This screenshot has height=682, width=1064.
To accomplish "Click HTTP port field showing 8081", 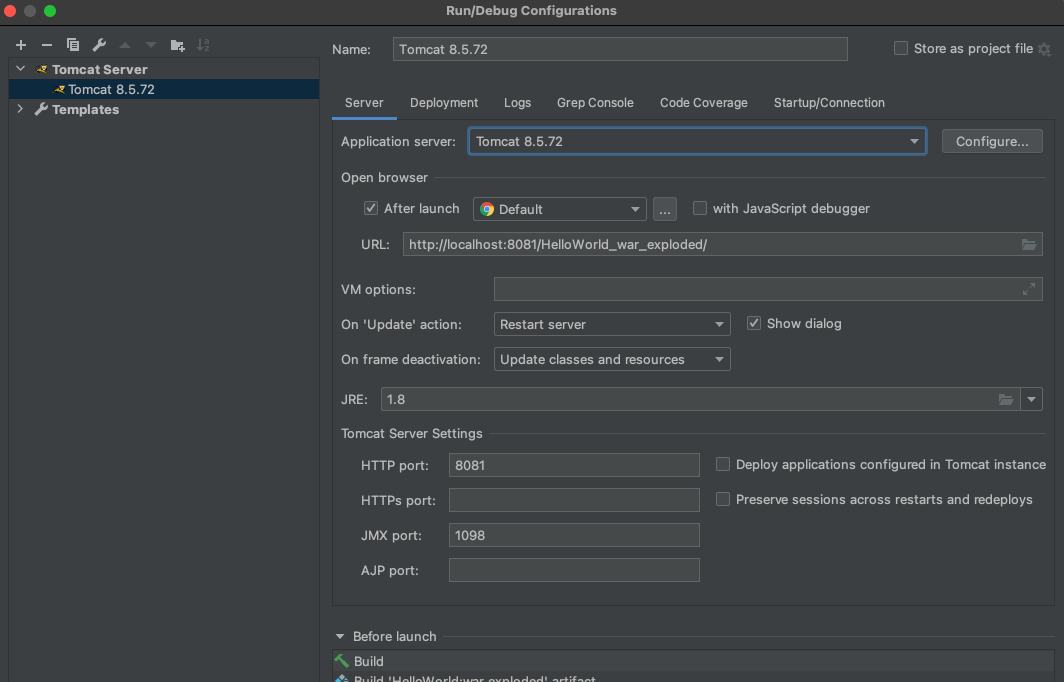I will [574, 465].
